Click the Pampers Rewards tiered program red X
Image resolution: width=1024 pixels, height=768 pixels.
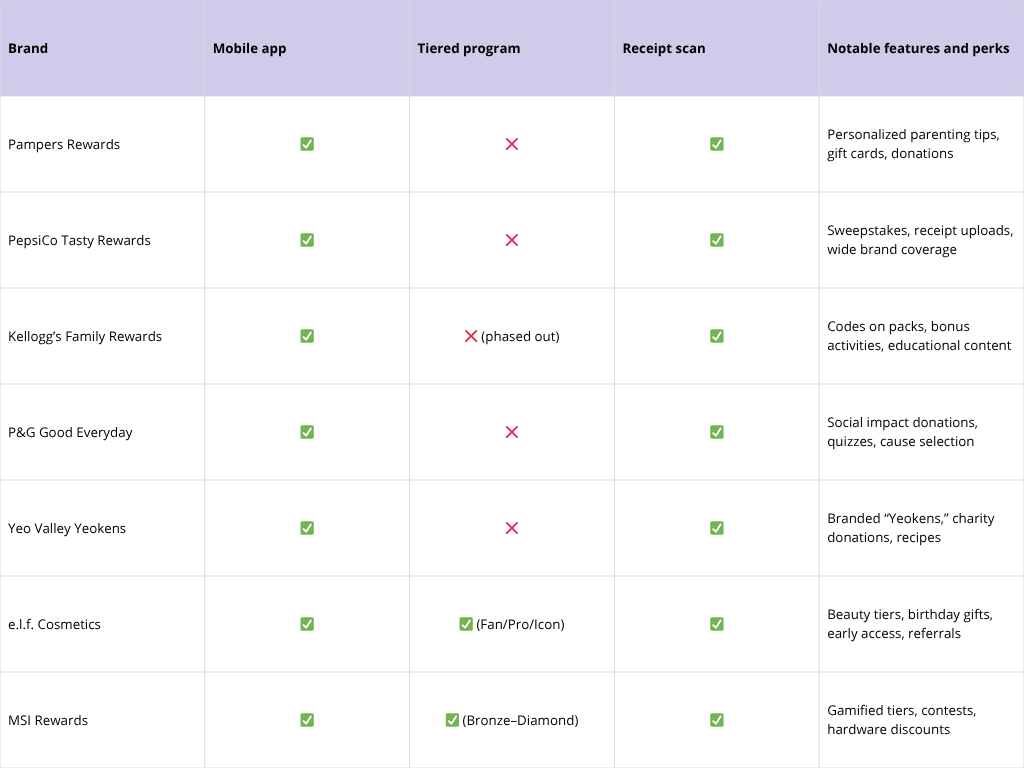click(512, 144)
